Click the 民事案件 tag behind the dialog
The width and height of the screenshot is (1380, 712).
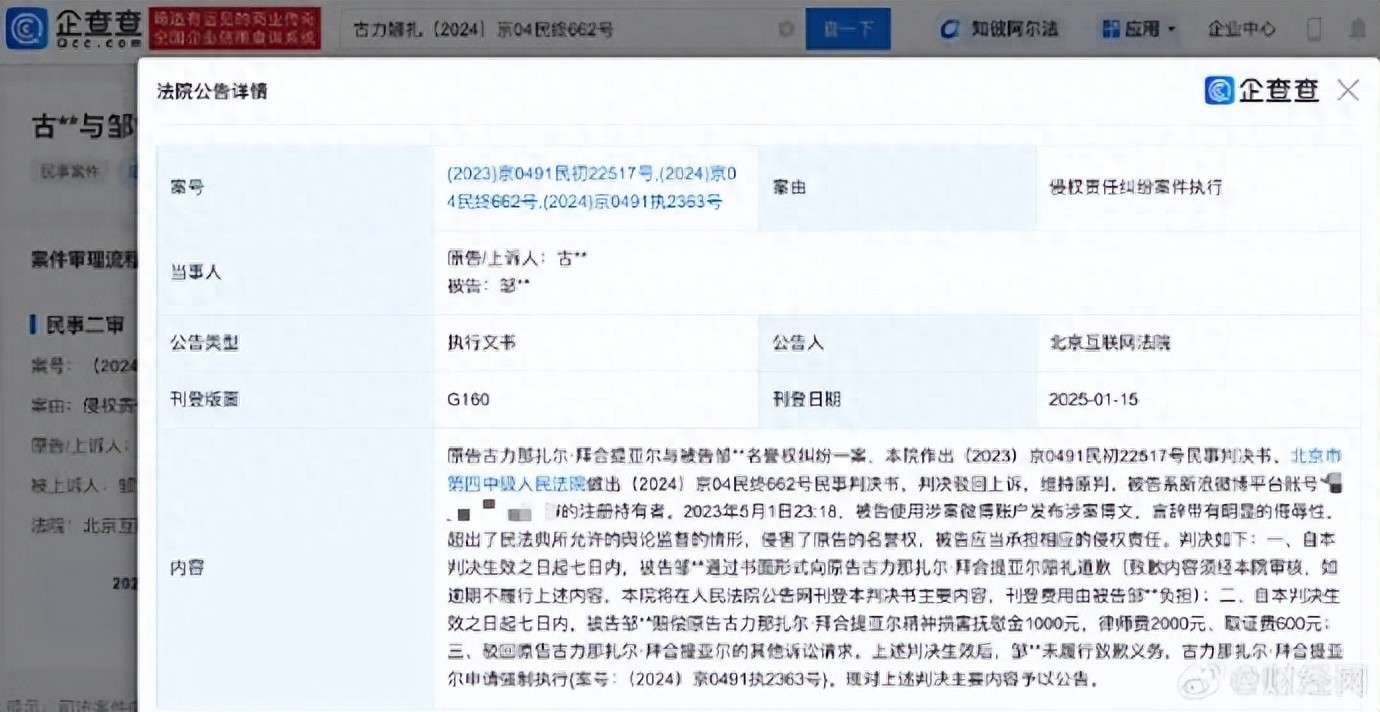[70, 171]
